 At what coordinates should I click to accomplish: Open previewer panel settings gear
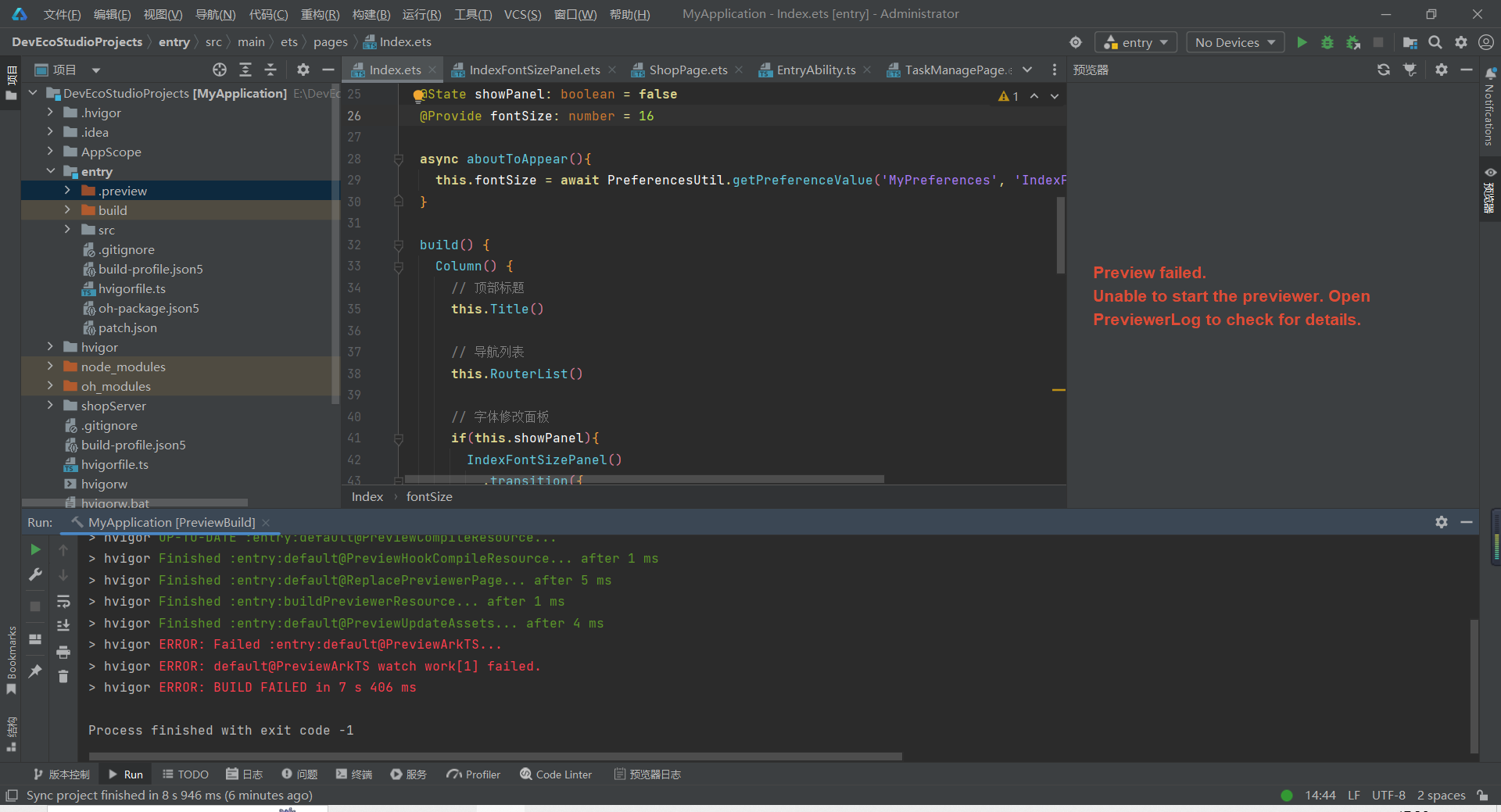tap(1442, 70)
